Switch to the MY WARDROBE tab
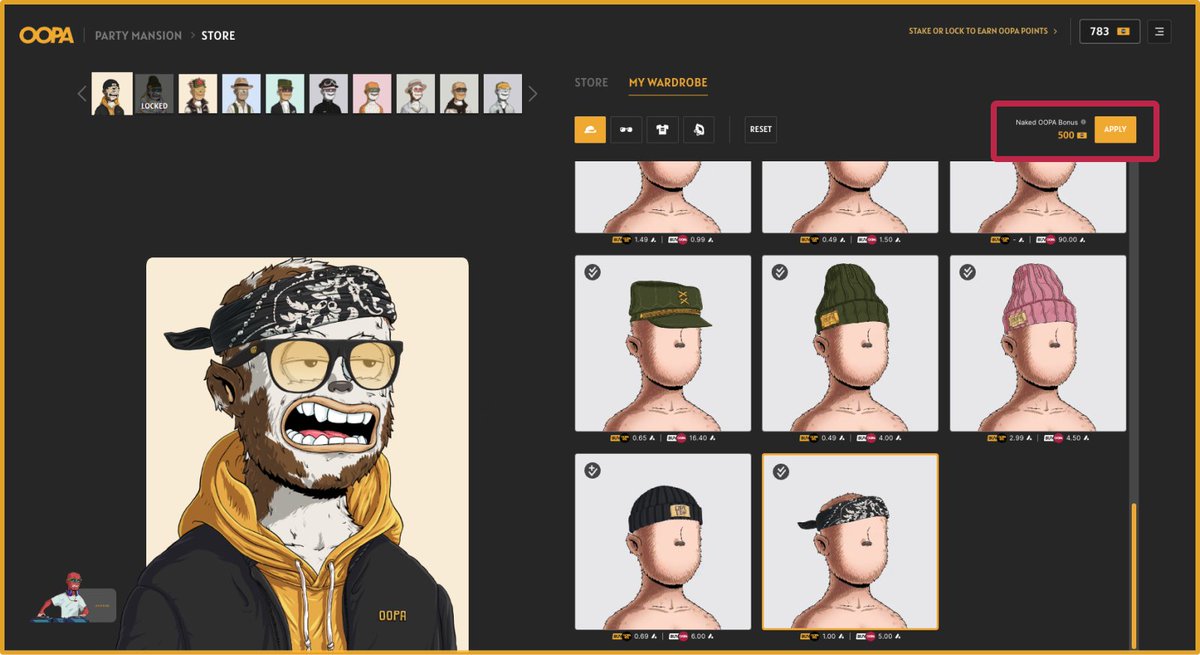 click(668, 82)
